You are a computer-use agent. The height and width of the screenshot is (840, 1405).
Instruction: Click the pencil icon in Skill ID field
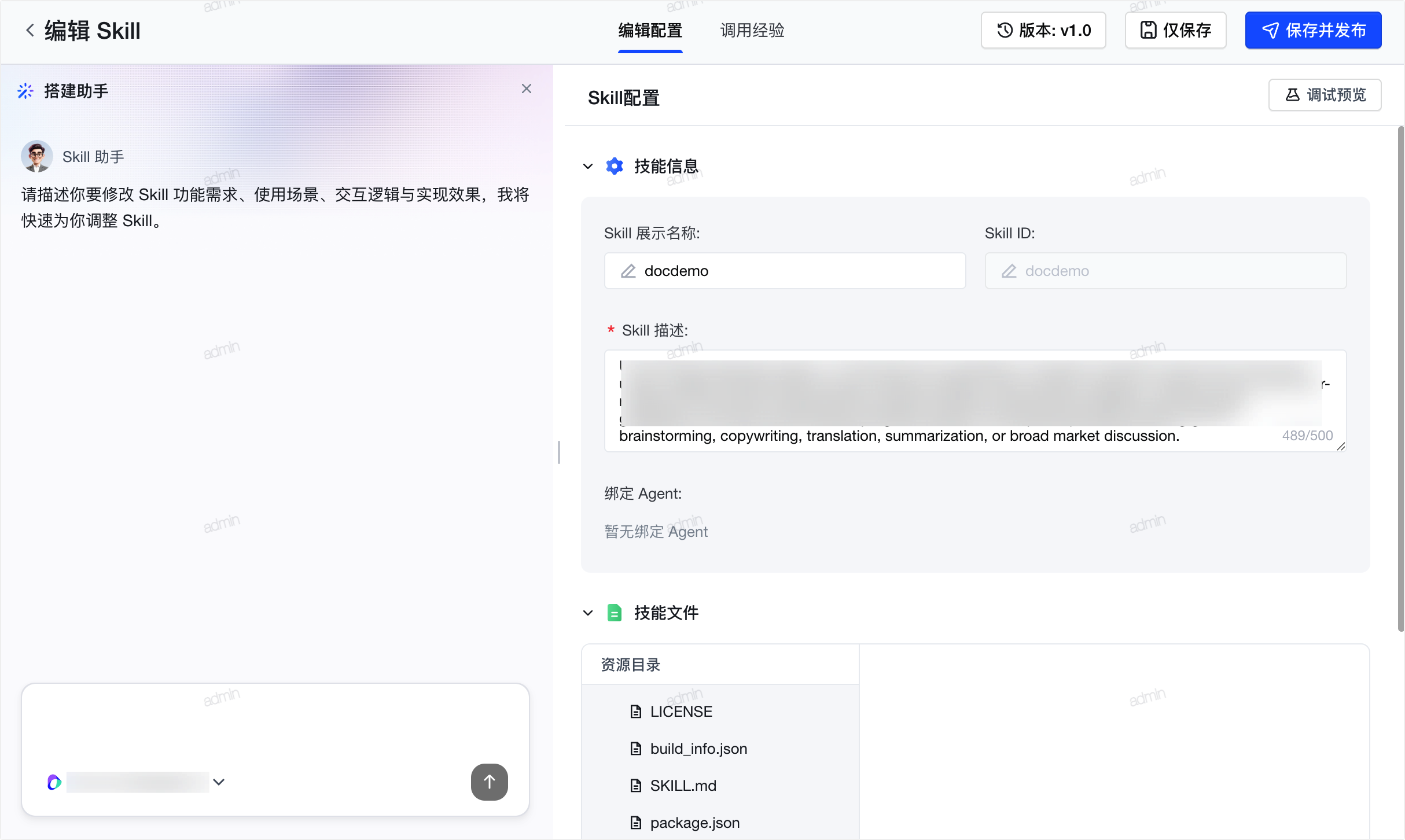pos(1009,271)
